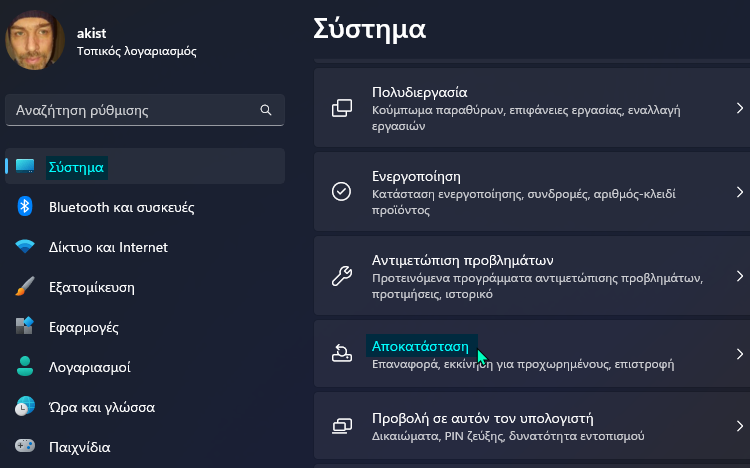Open Ενεργοποίηση using the right chevron

(x=739, y=191)
